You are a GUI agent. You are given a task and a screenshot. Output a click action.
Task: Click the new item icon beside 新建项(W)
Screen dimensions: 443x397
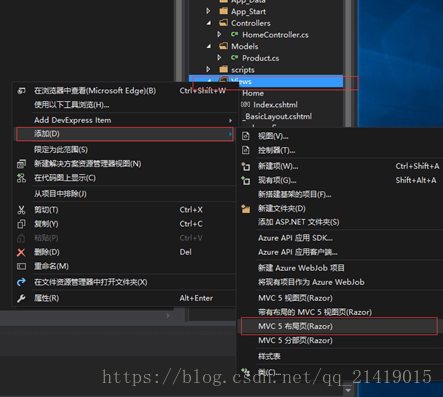246,166
